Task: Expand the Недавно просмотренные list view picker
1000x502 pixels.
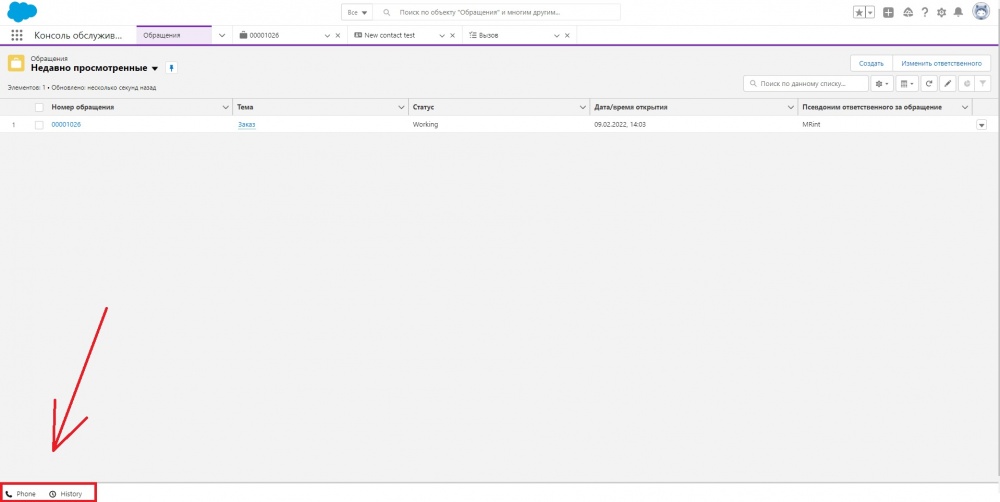Action: tap(154, 68)
